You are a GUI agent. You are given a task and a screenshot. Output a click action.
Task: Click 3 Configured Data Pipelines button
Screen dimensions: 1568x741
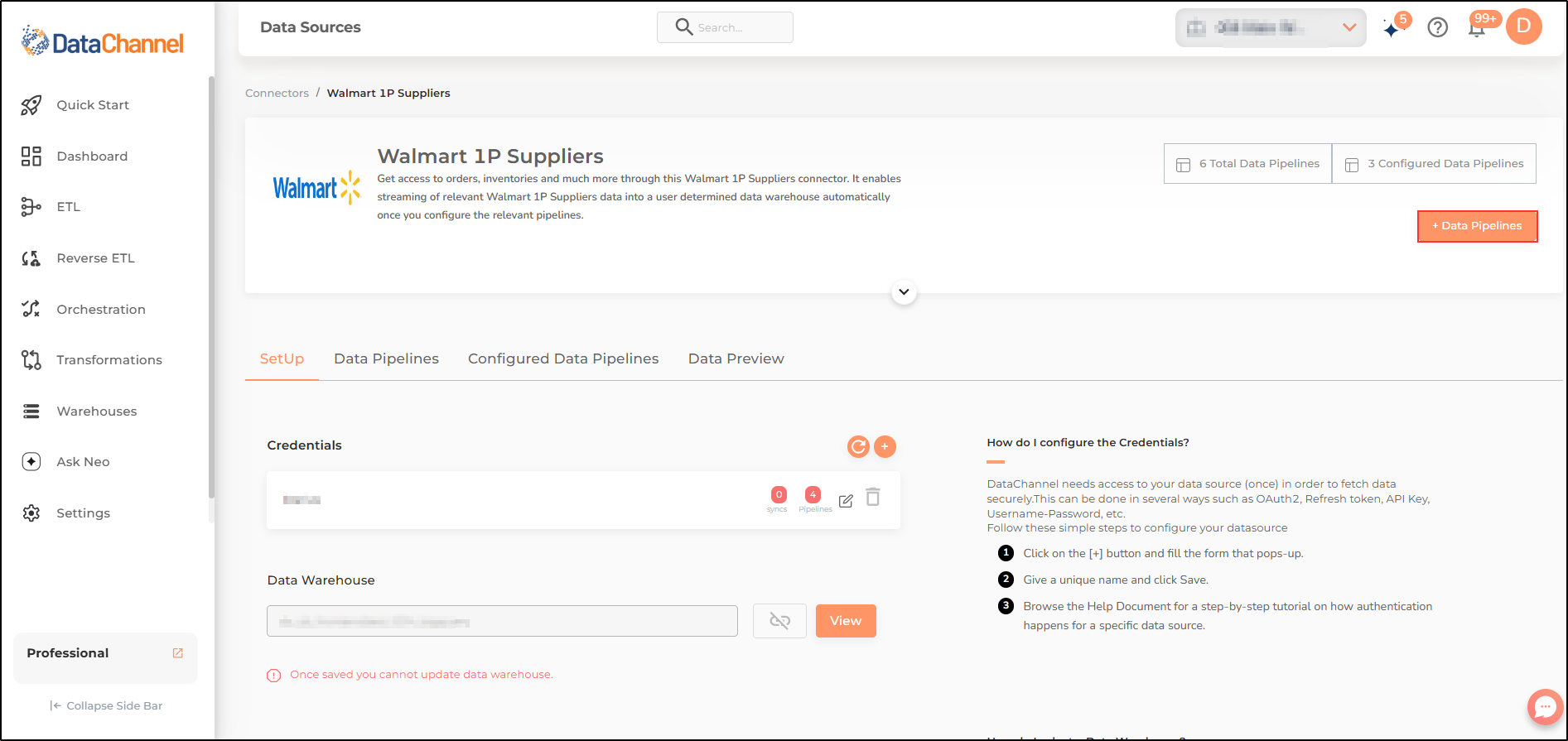1434,164
